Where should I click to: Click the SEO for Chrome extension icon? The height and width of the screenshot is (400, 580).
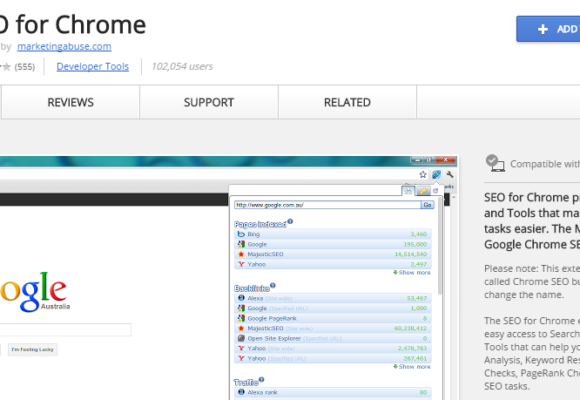[x=436, y=174]
